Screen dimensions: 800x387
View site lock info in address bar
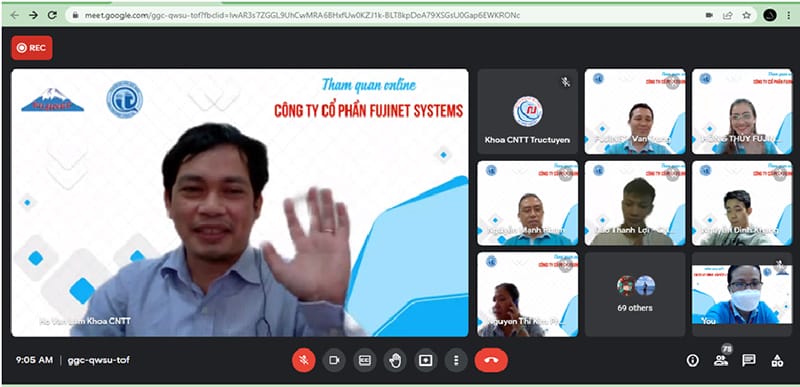76,15
